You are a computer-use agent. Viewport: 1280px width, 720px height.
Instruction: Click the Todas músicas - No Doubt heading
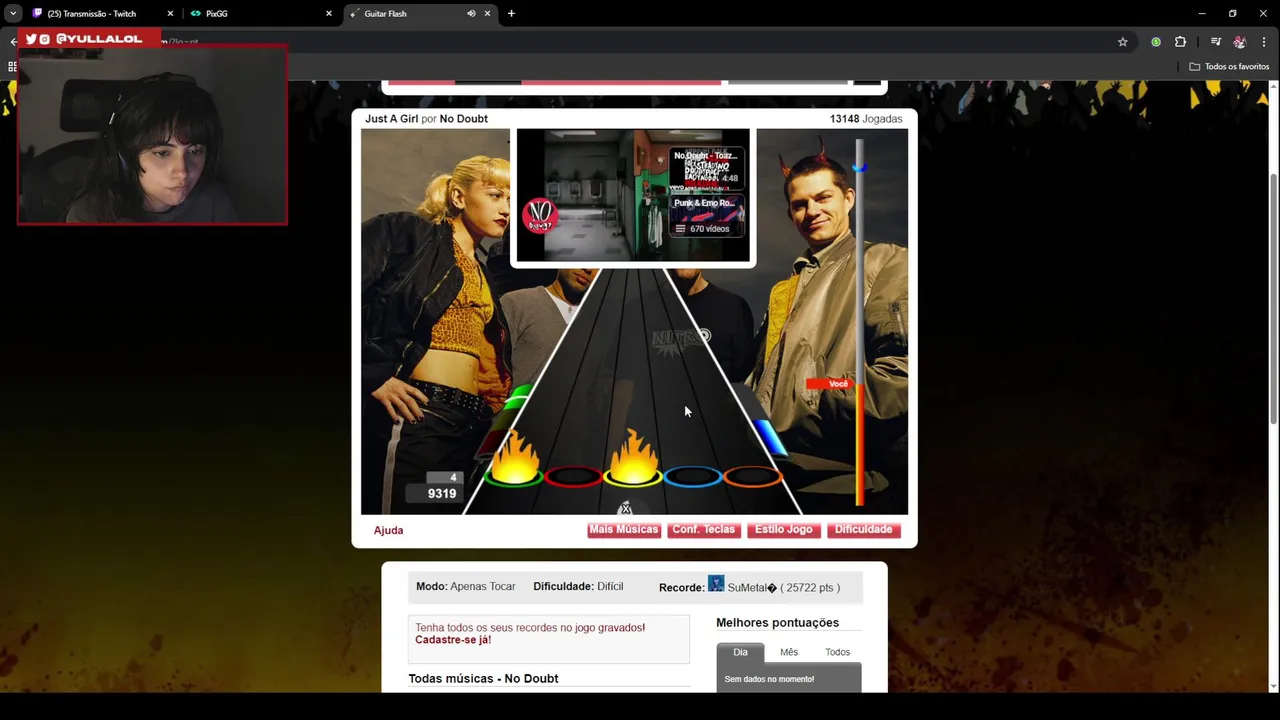click(483, 679)
